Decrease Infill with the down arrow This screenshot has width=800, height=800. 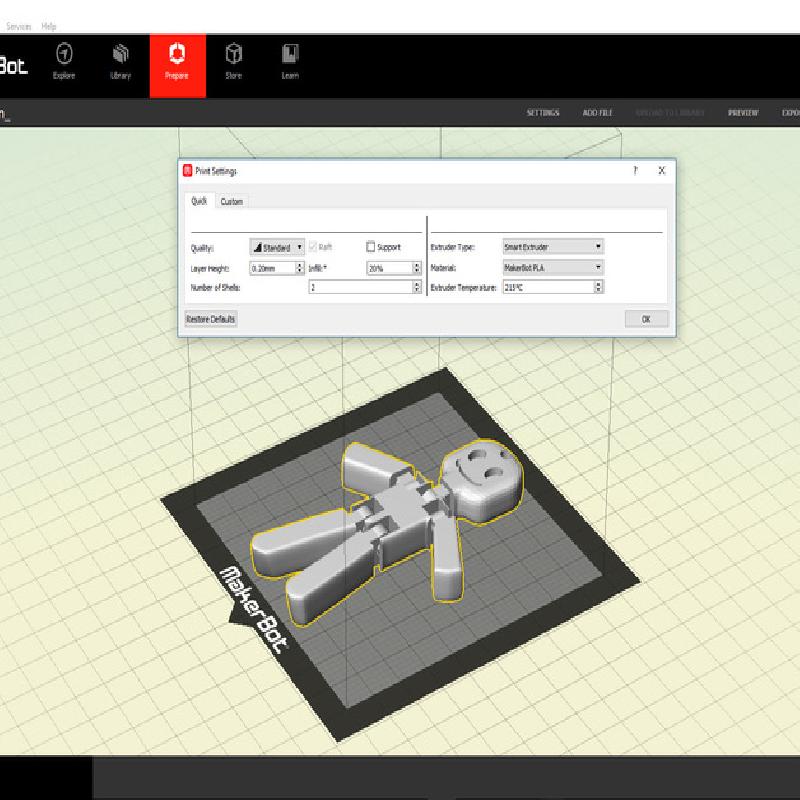(417, 271)
